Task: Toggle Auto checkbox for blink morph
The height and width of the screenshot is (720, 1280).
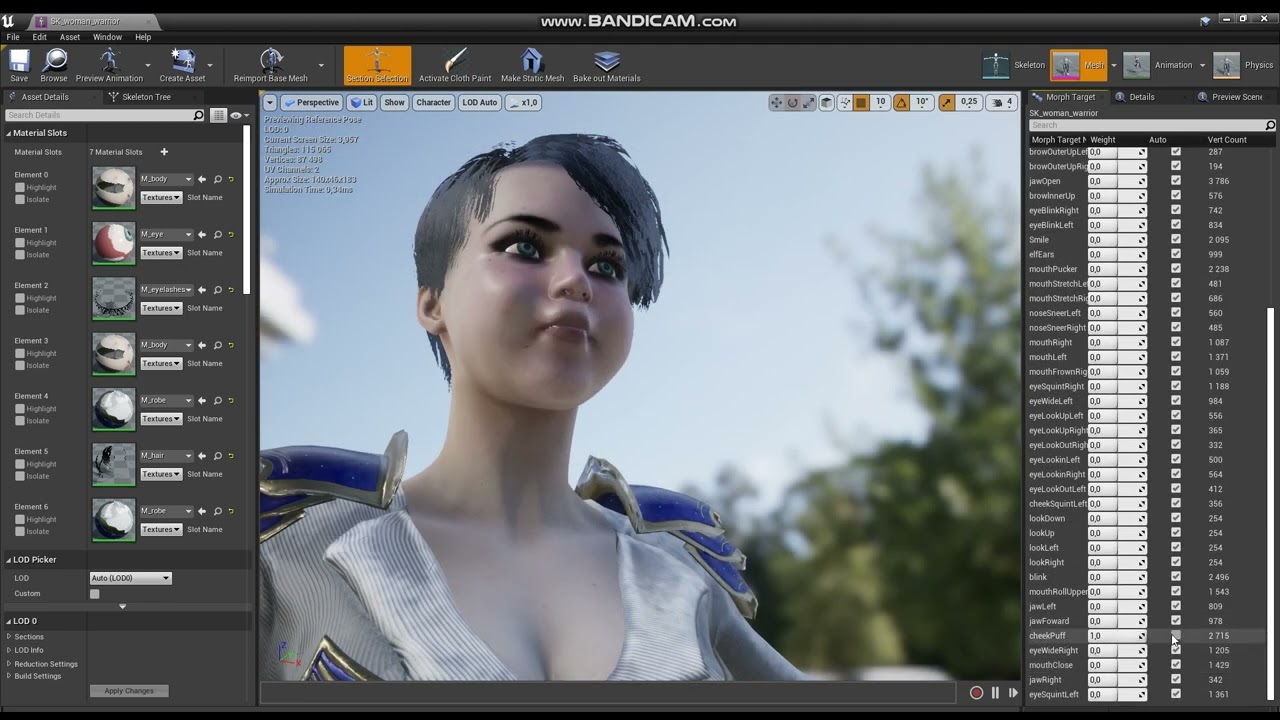Action: pyautogui.click(x=1176, y=577)
